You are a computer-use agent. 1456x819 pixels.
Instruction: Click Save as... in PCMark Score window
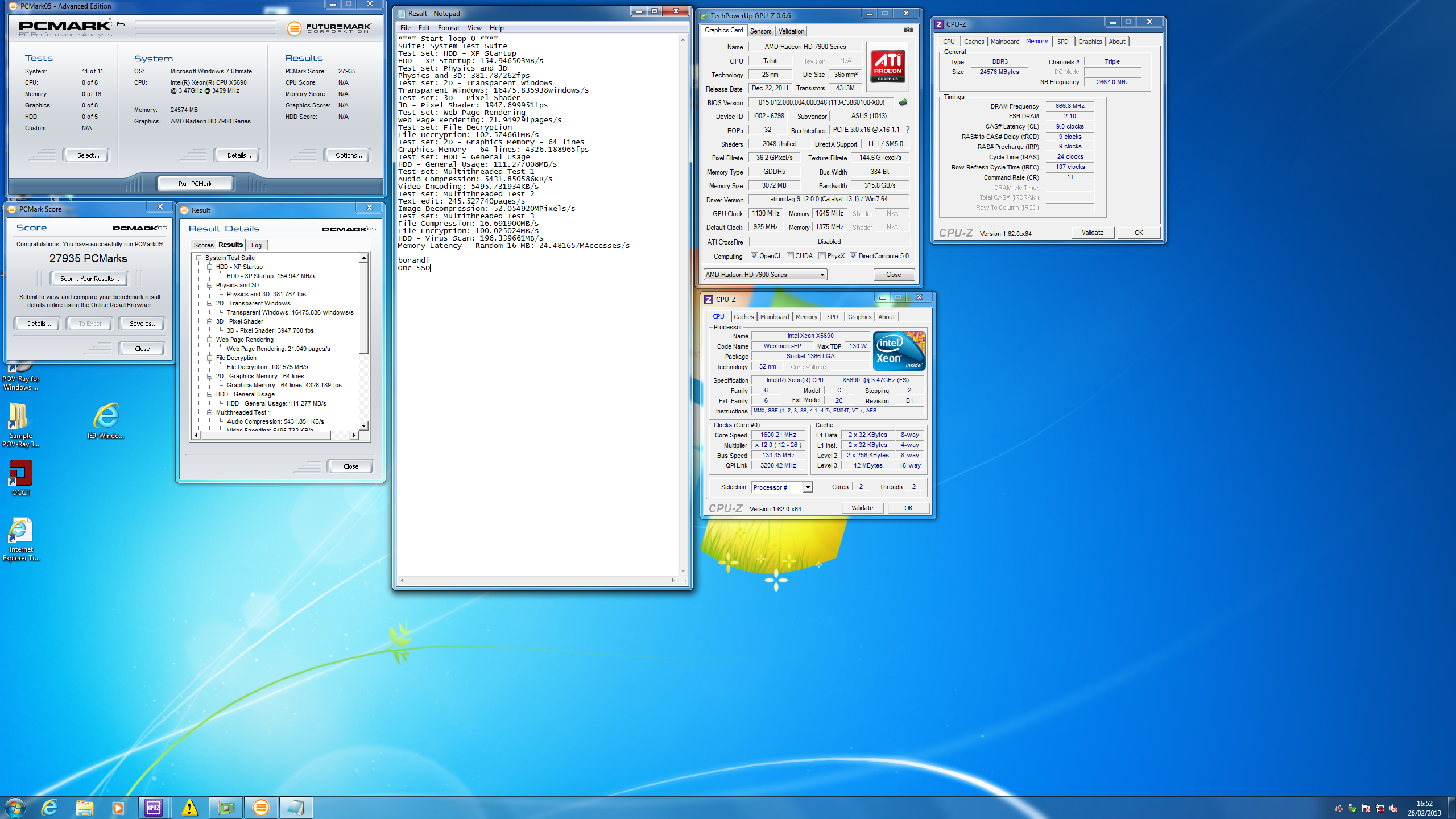(142, 324)
